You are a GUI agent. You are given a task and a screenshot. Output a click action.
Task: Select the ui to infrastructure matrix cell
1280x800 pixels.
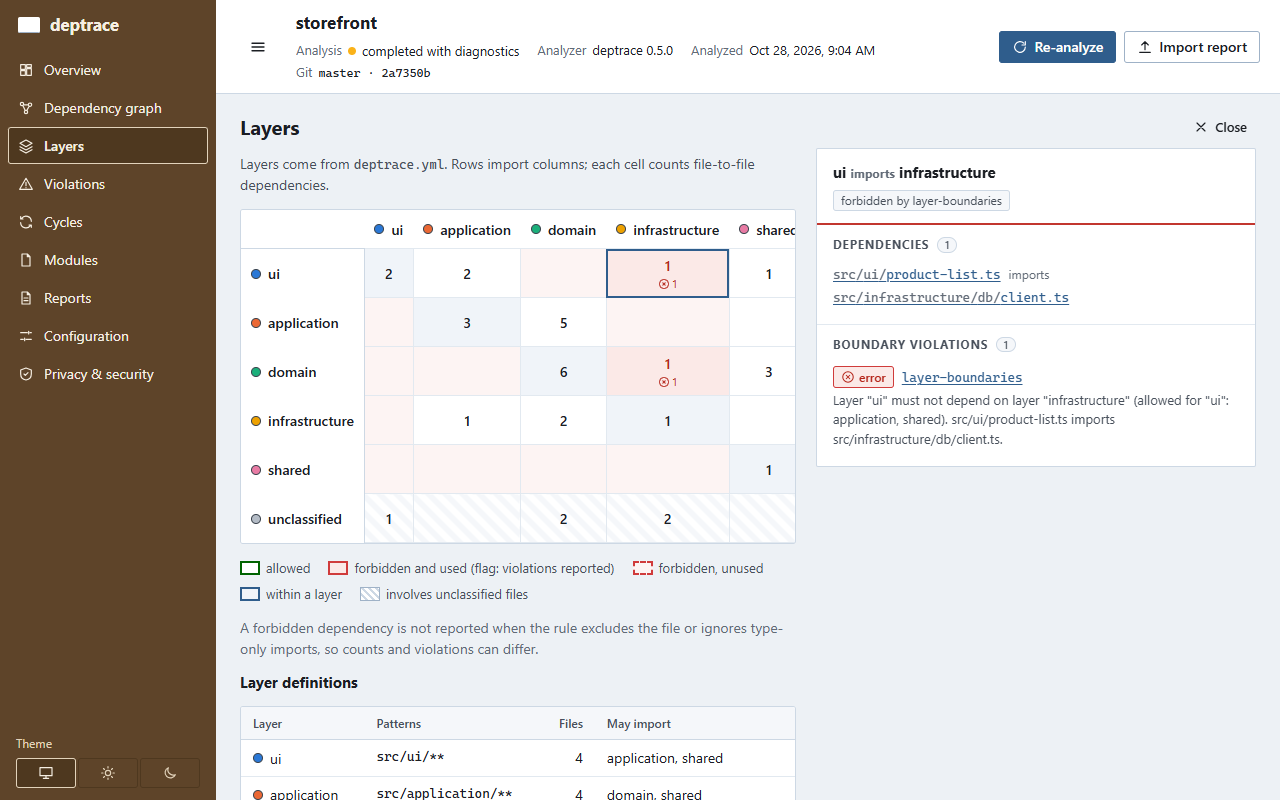tap(668, 273)
